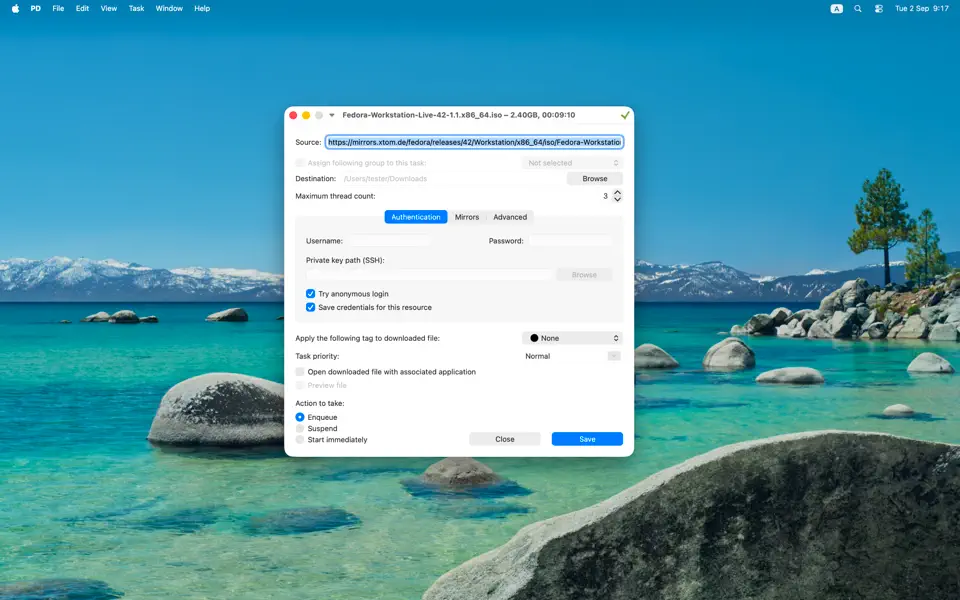Choose the 'Suspend' action option
Image resolution: width=960 pixels, height=600 pixels.
click(x=300, y=428)
